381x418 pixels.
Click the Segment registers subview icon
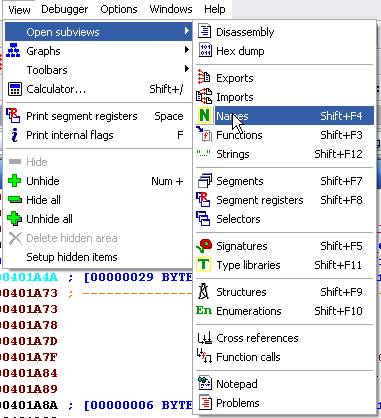tap(203, 199)
